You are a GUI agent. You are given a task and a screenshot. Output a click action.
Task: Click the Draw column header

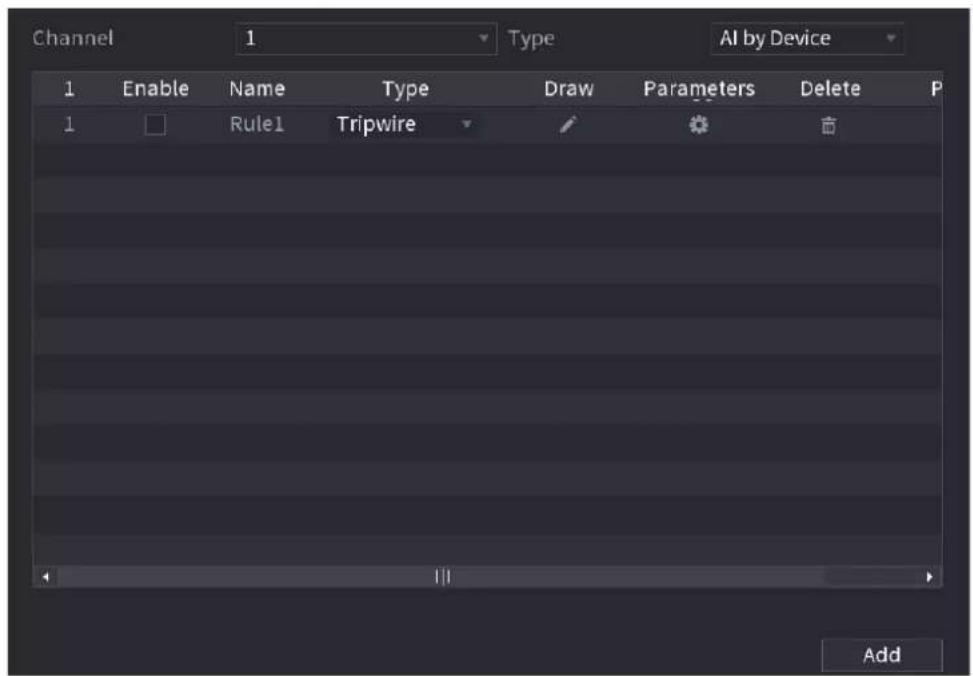point(568,89)
